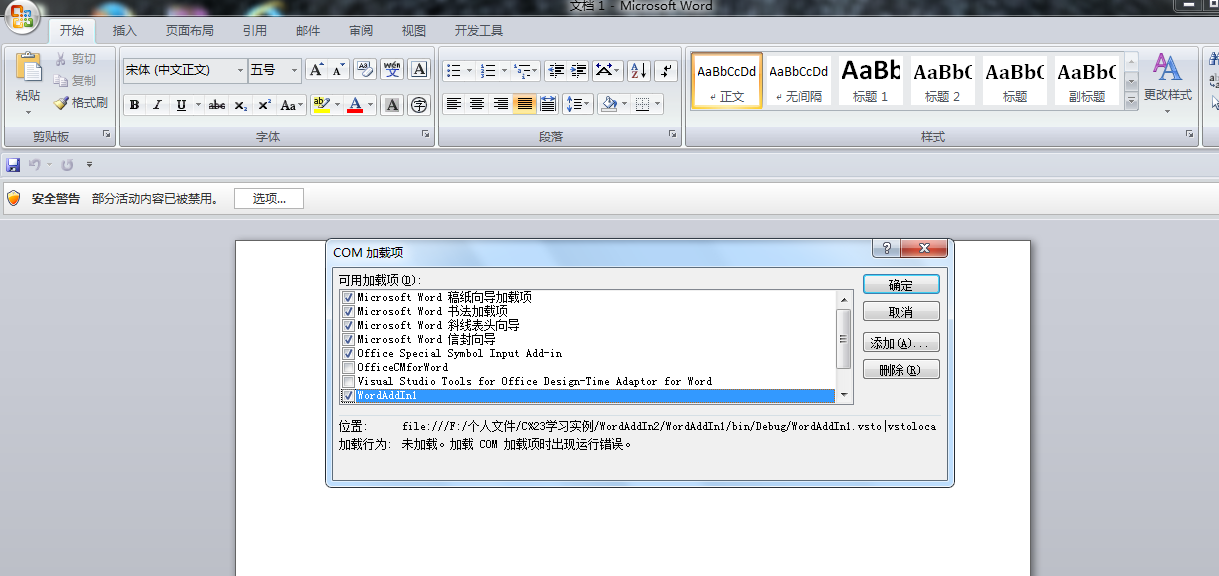Toggle Italic formatting
This screenshot has width=1219, height=576.
(157, 105)
